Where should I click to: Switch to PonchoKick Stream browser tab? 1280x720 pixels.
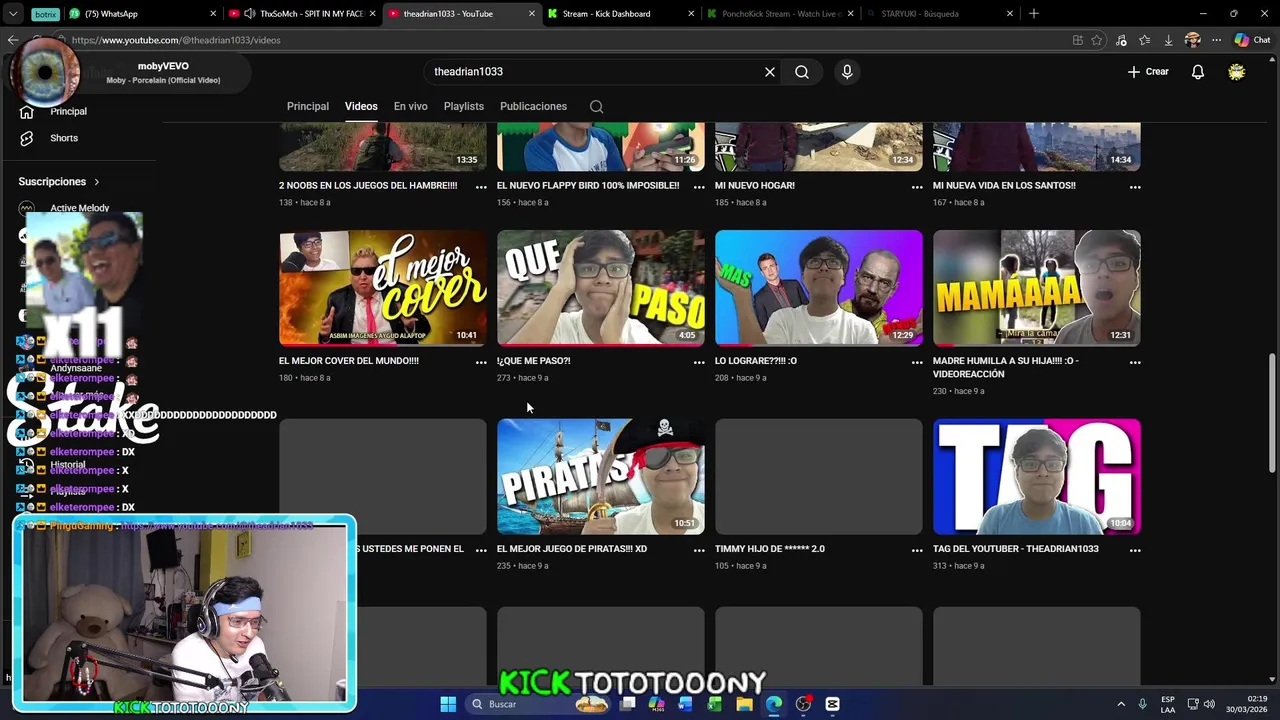[x=778, y=14]
